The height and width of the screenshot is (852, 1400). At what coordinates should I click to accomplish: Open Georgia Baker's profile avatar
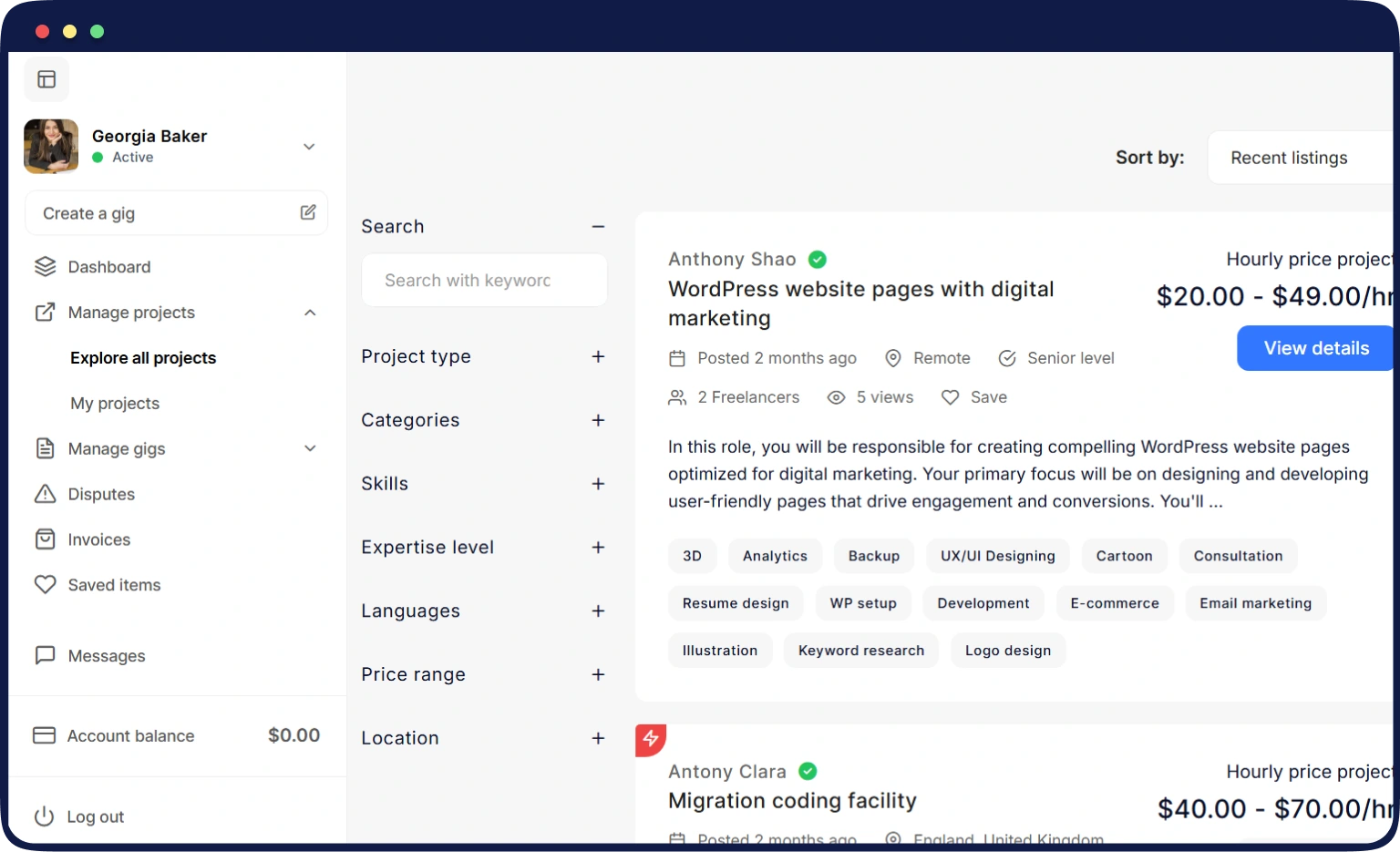(x=51, y=146)
